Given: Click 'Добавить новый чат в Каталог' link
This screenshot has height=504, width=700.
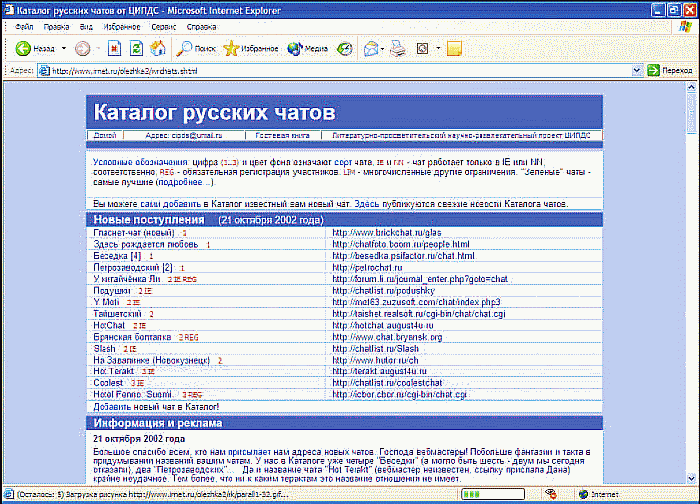Looking at the screenshot, I should coord(155,407).
